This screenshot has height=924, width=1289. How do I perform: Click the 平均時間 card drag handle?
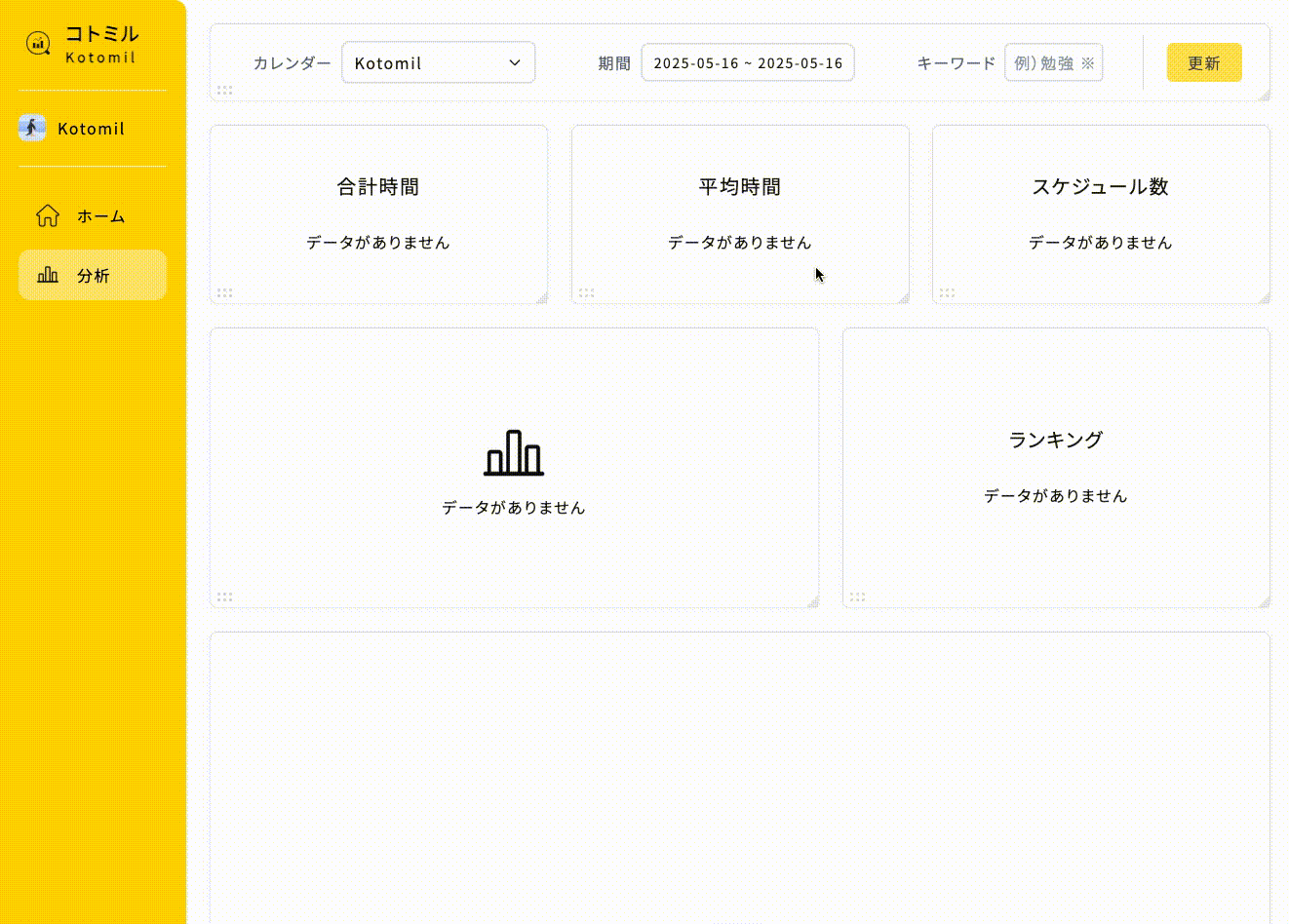tap(587, 292)
